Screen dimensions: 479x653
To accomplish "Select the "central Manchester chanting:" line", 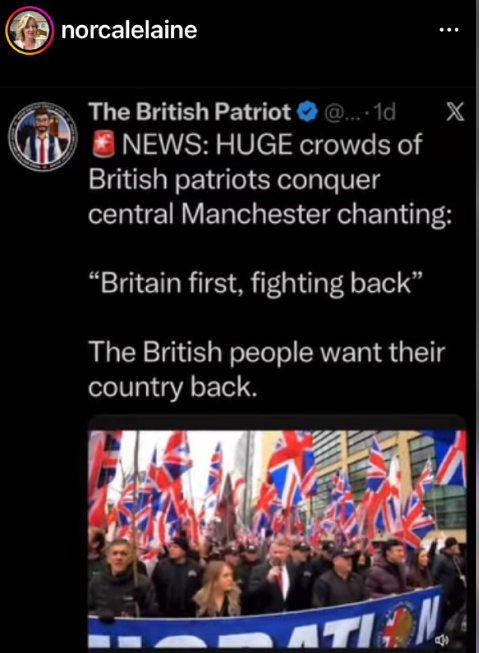I will point(270,214).
